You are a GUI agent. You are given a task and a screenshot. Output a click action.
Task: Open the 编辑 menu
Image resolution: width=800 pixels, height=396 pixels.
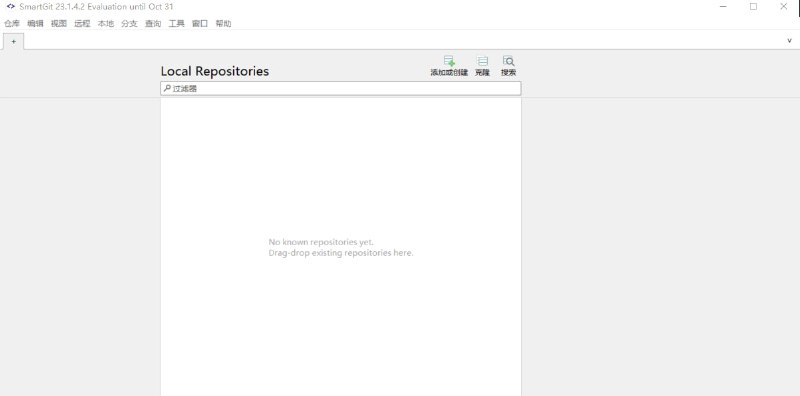(35, 23)
